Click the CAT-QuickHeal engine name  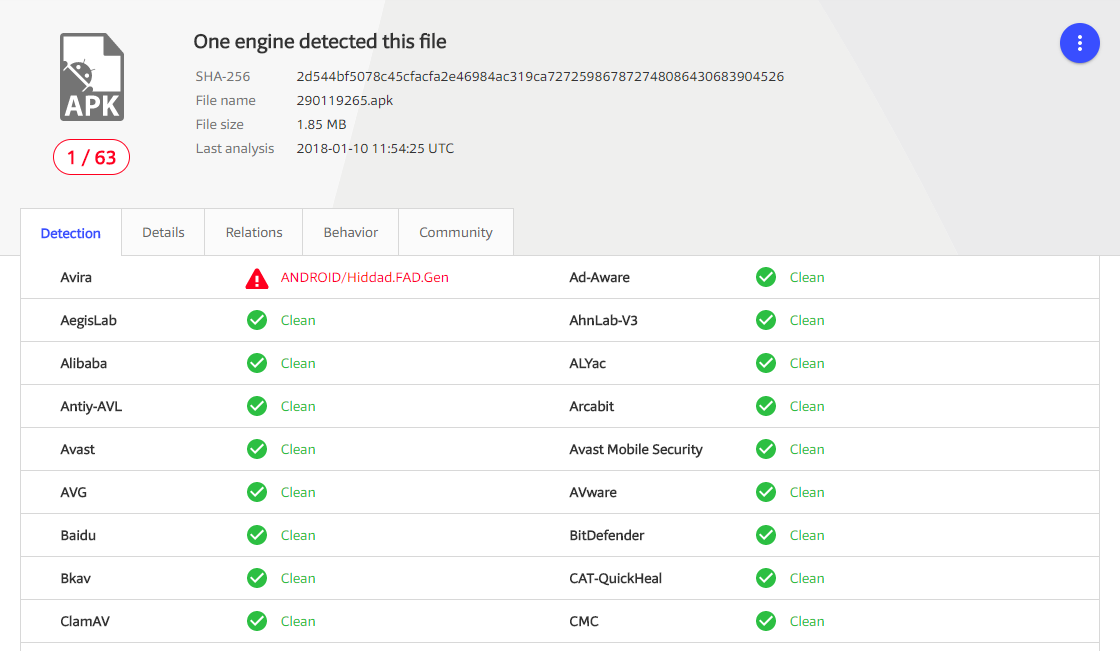tap(616, 578)
